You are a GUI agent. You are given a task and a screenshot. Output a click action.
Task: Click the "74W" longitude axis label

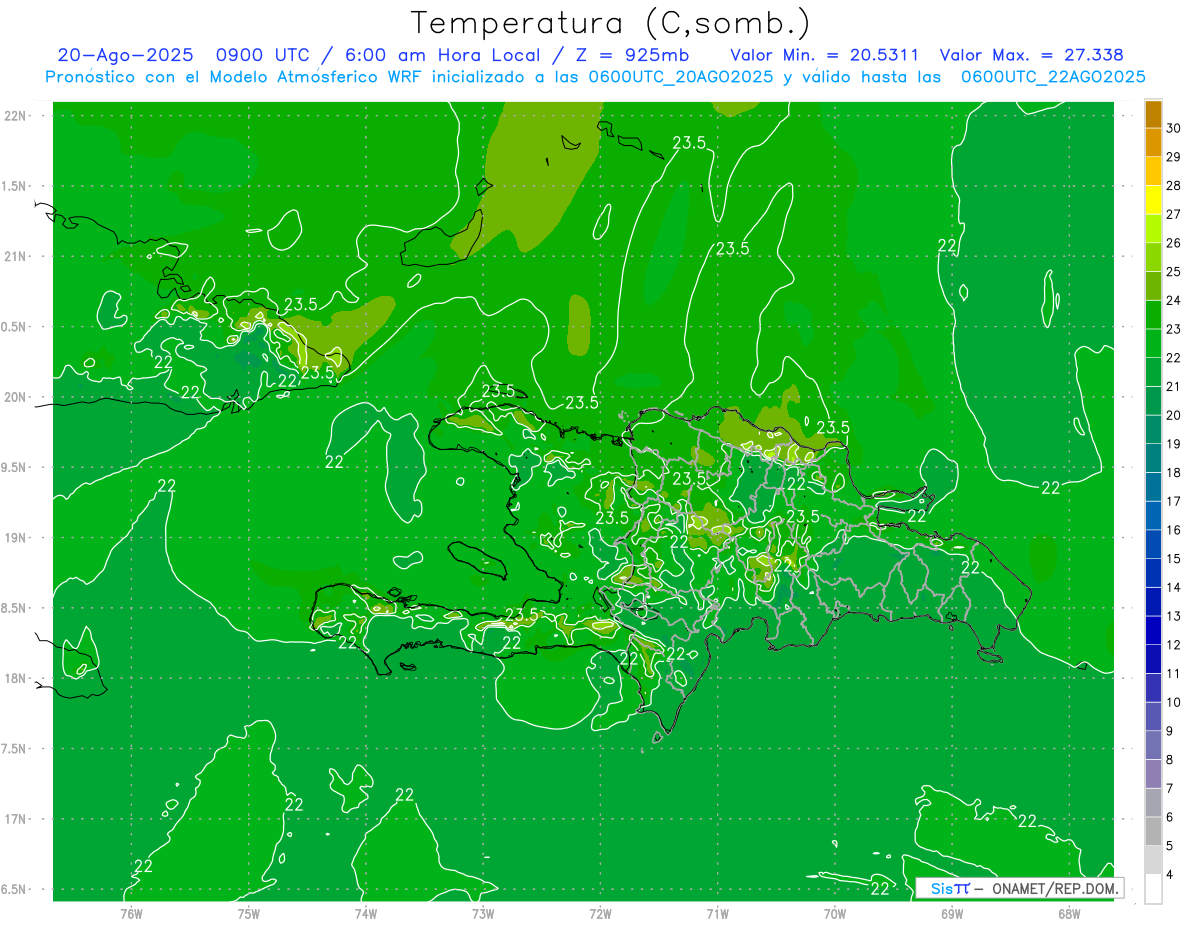(365, 913)
